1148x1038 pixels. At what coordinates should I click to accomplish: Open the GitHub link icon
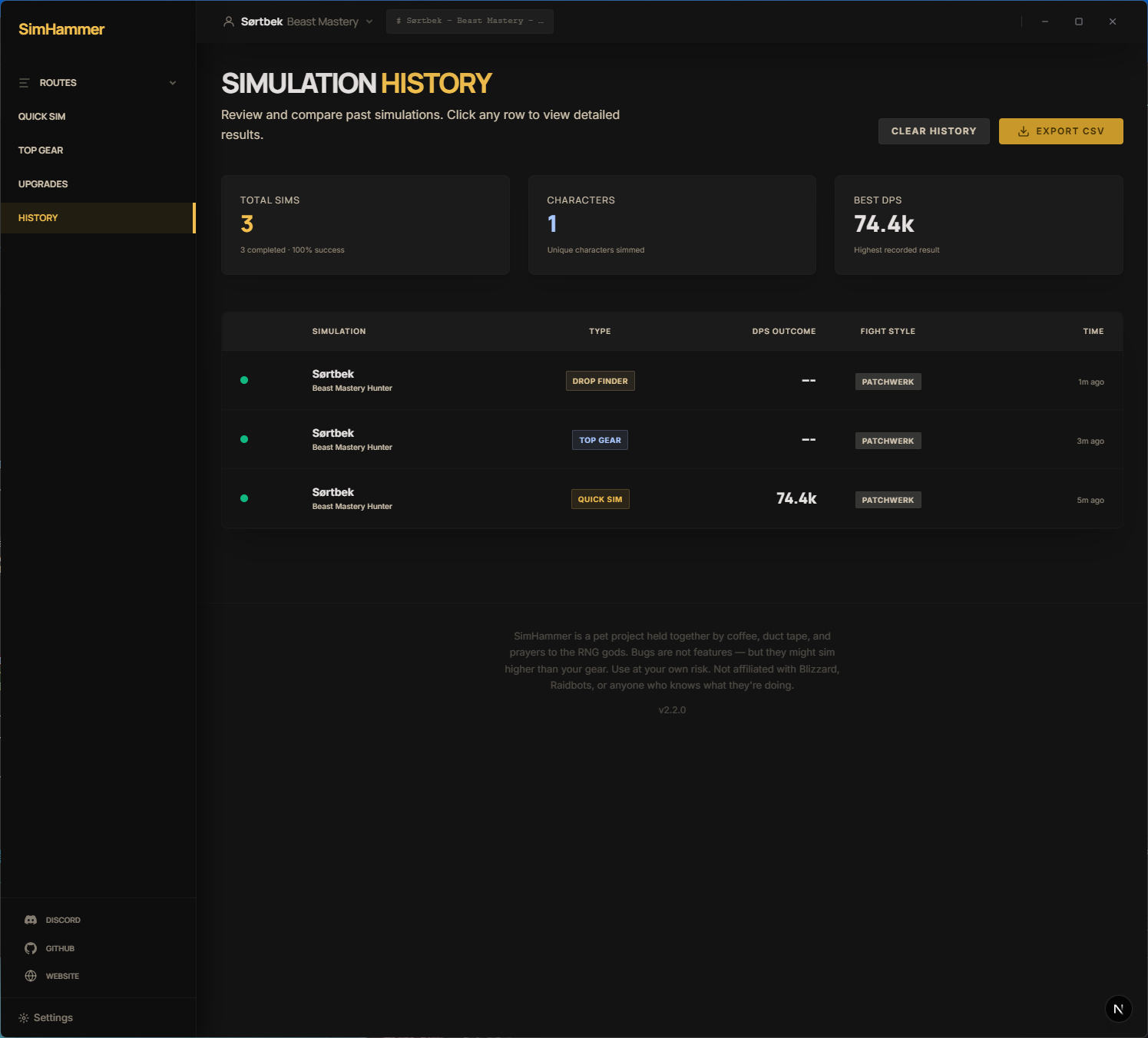[x=31, y=948]
